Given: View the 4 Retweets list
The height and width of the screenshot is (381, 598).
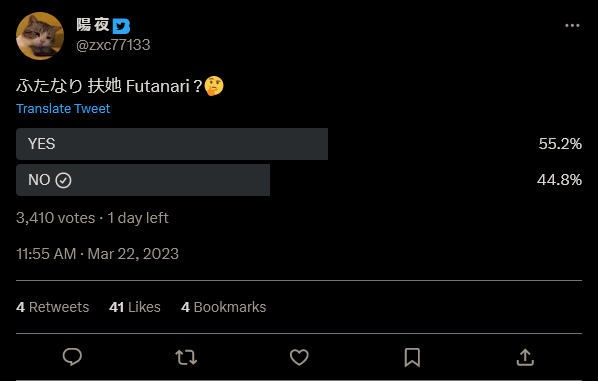Looking at the screenshot, I should pyautogui.click(x=53, y=307).
